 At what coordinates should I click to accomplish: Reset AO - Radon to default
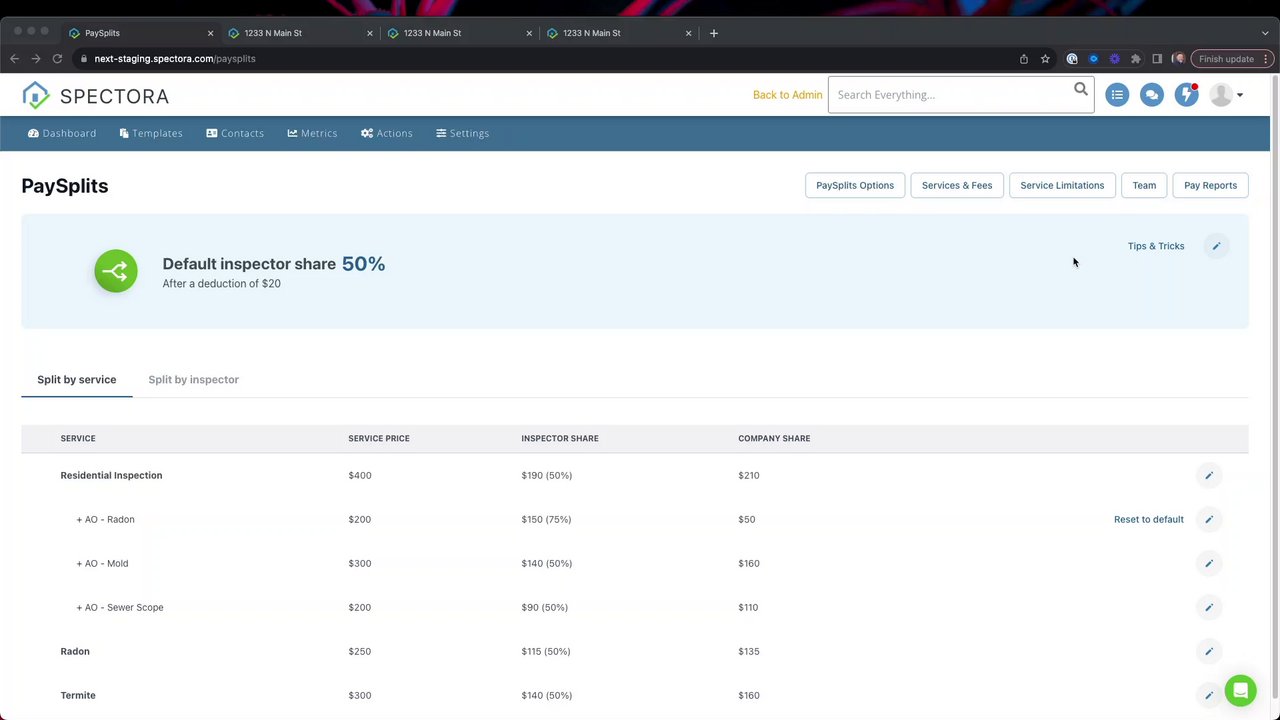[1149, 520]
